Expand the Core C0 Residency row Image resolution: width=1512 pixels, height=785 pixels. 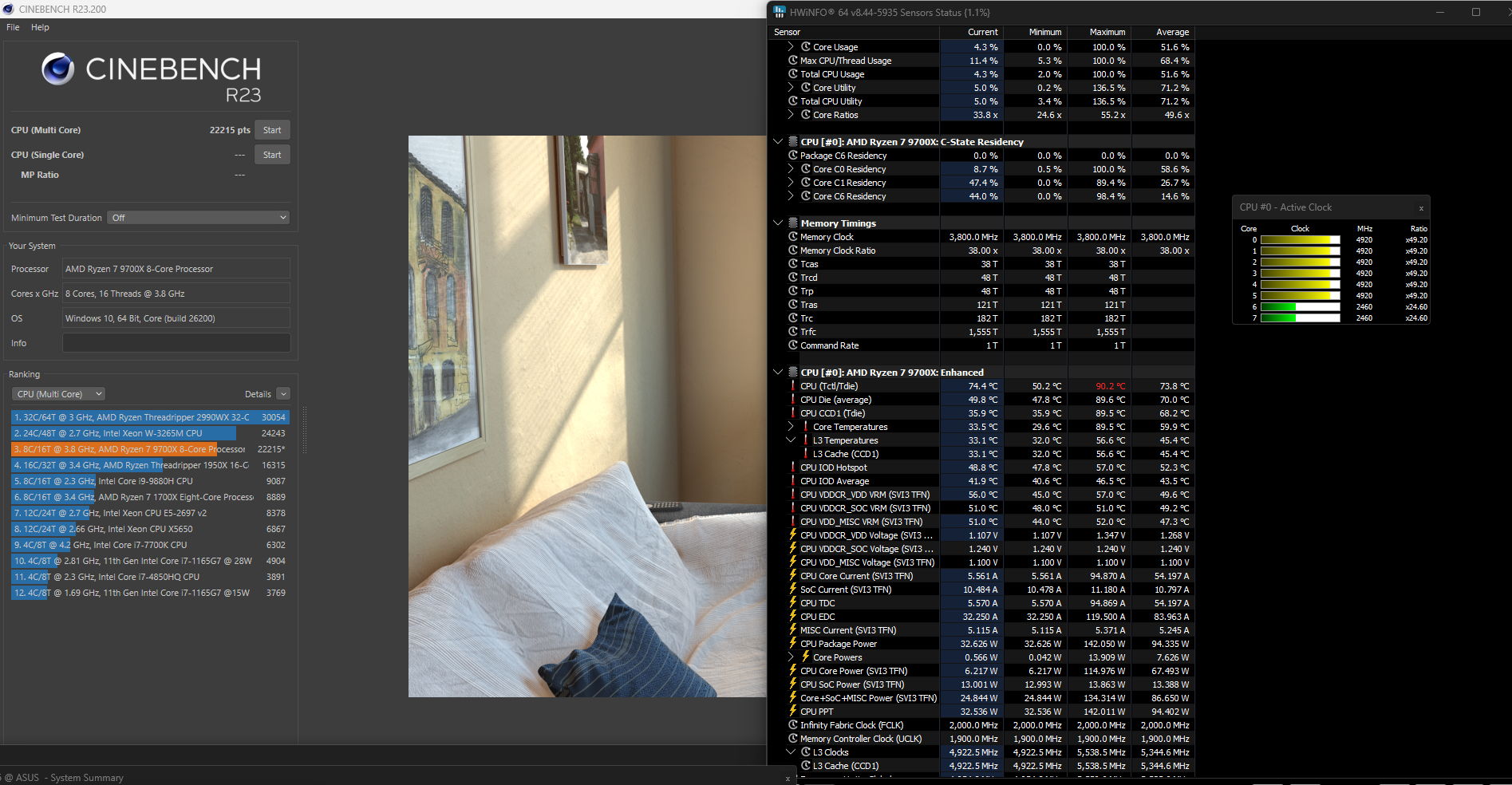pos(791,168)
